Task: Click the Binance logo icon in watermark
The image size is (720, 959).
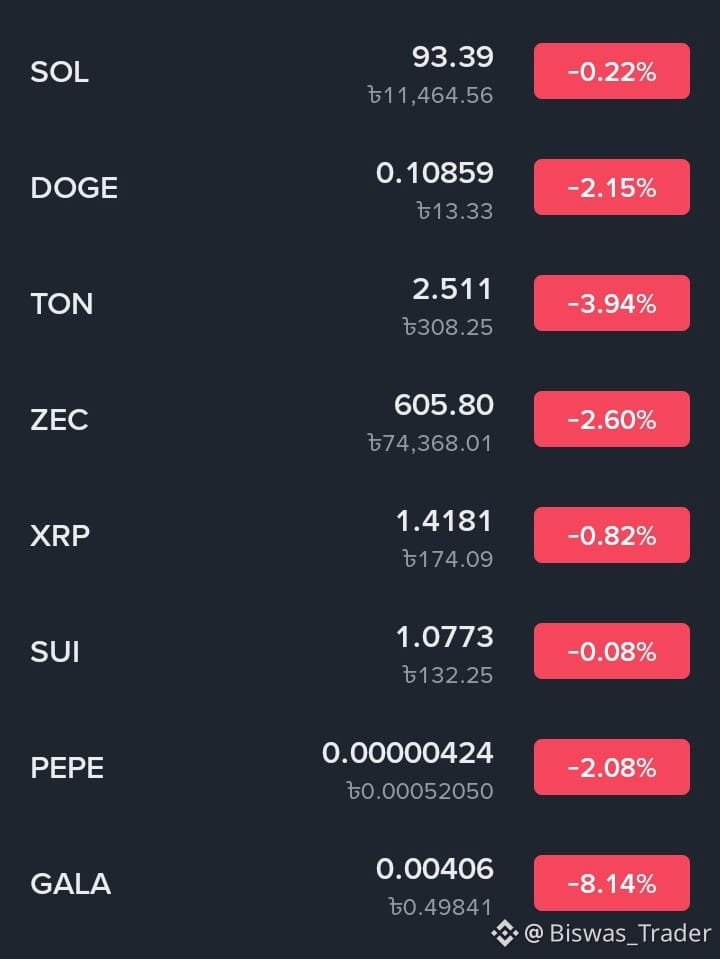Action: tap(504, 933)
